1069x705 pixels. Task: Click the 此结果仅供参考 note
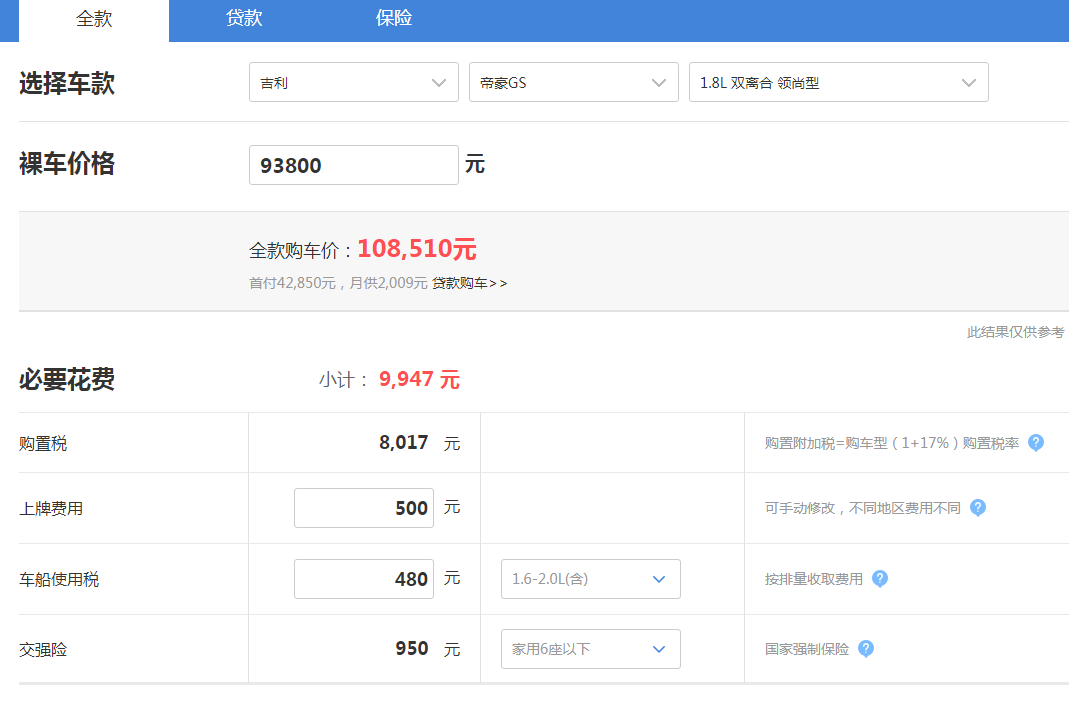point(1015,332)
